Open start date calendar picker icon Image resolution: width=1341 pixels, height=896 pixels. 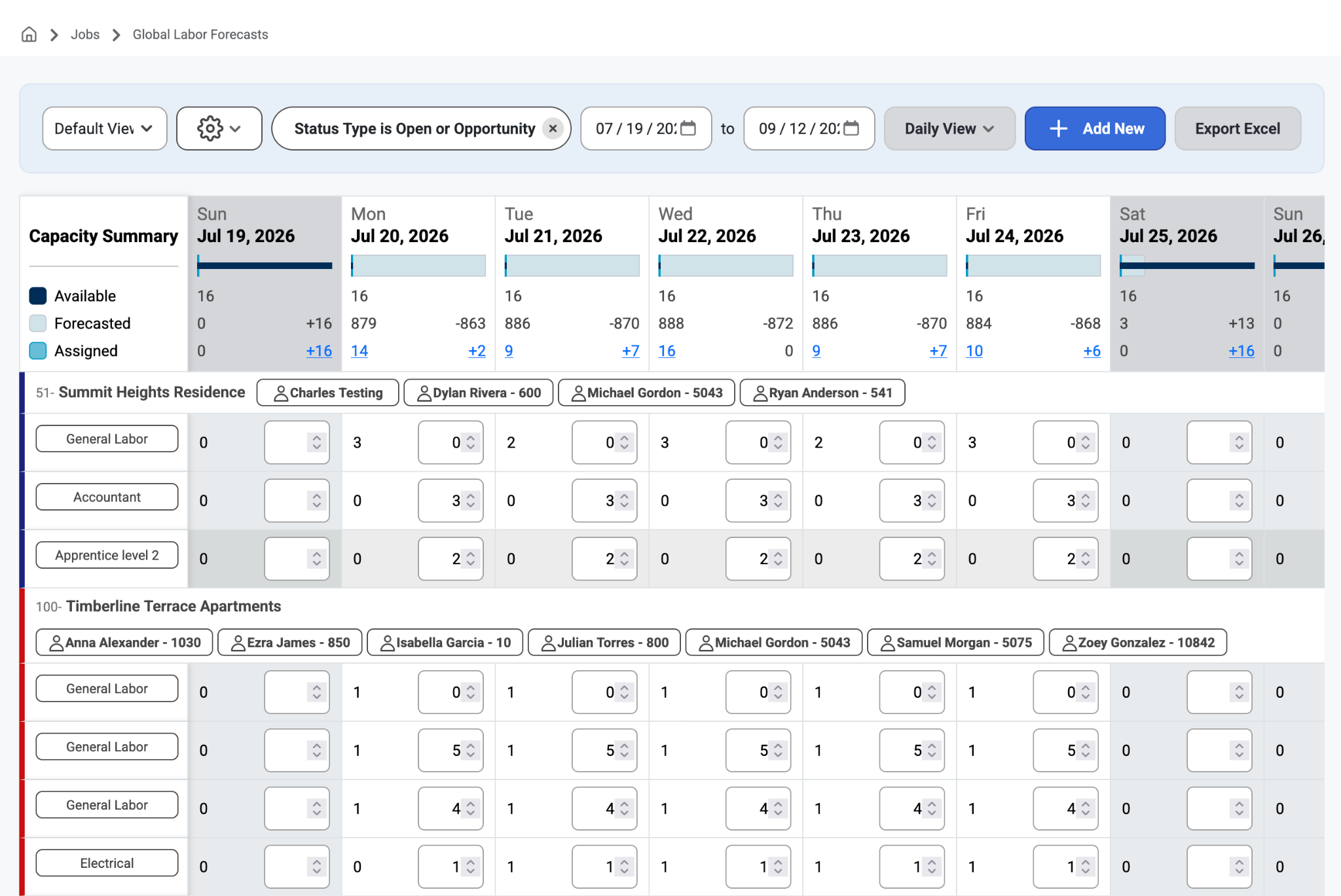tap(688, 128)
